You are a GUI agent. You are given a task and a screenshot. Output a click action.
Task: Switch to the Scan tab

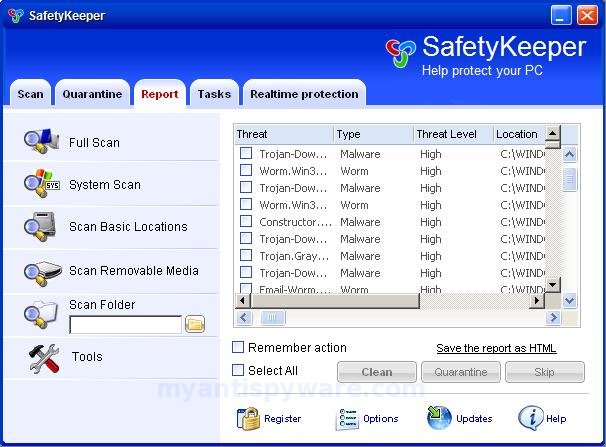tap(30, 93)
